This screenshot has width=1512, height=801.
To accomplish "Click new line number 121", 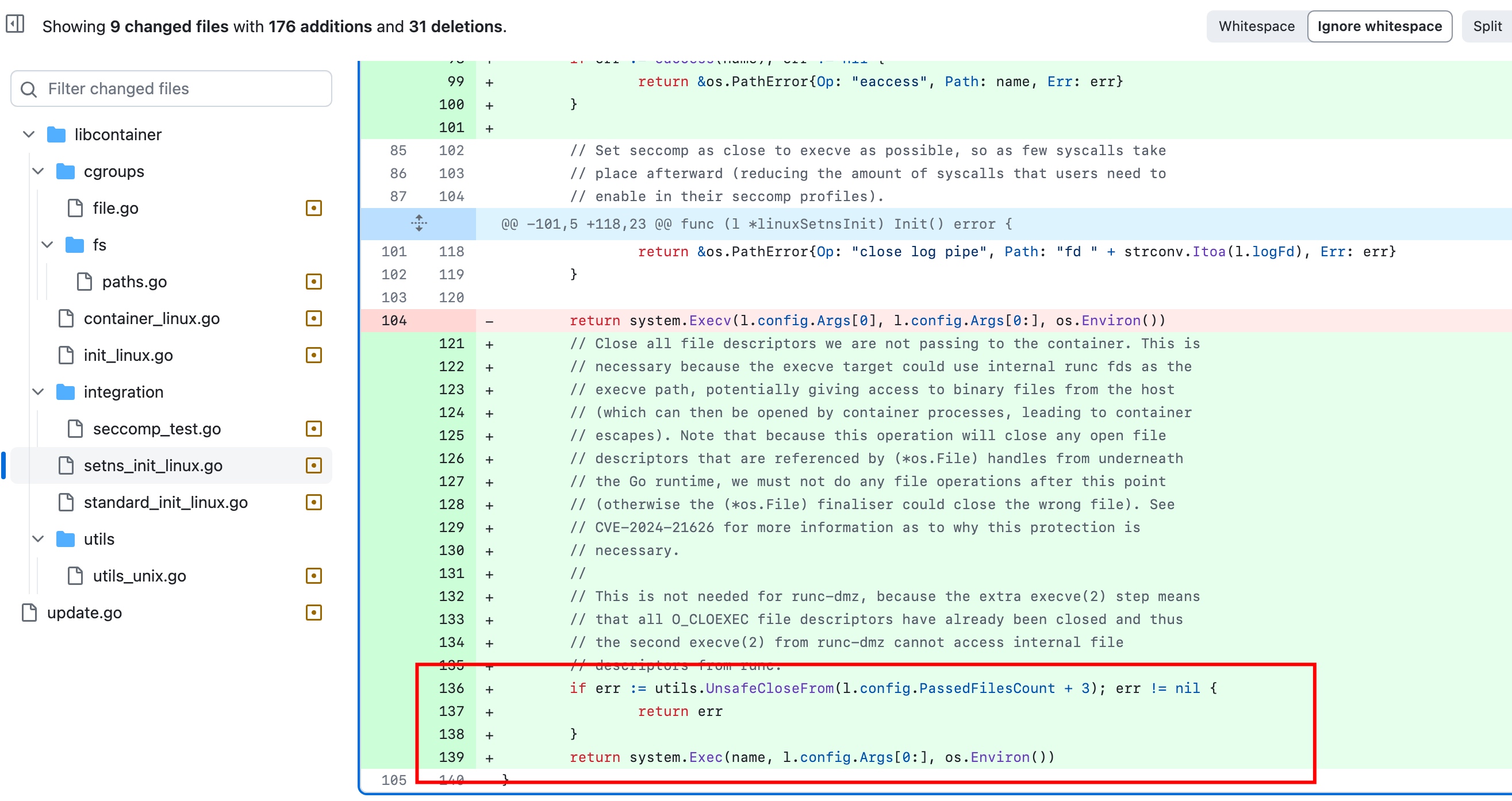I will click(x=451, y=344).
